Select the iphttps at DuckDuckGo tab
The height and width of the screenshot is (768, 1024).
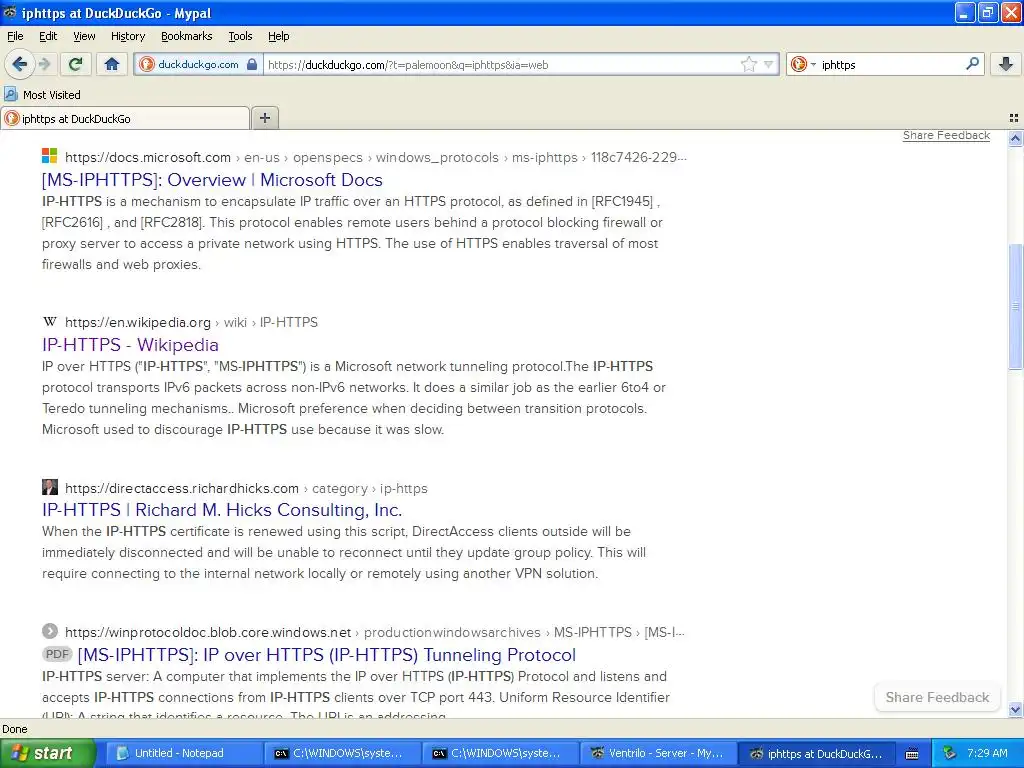coord(125,118)
